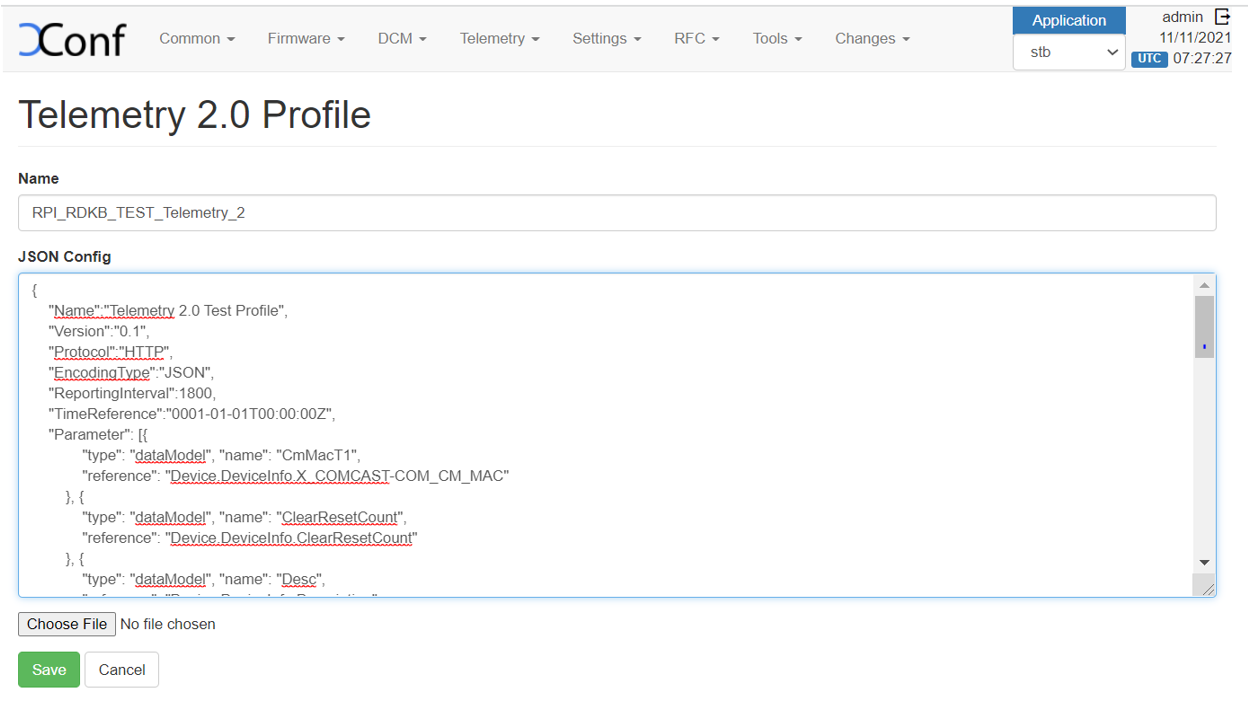
Task: Click the logout icon next to admin
Action: [x=1222, y=16]
